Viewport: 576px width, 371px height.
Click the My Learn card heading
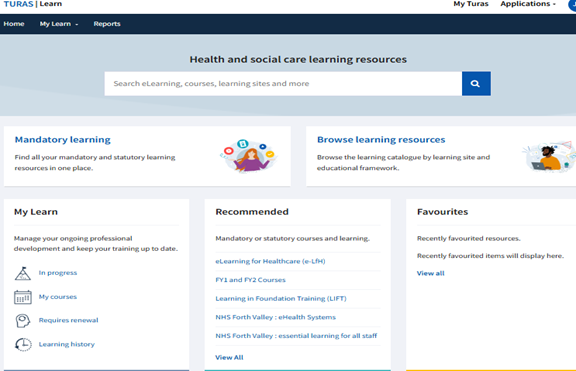(x=36, y=212)
